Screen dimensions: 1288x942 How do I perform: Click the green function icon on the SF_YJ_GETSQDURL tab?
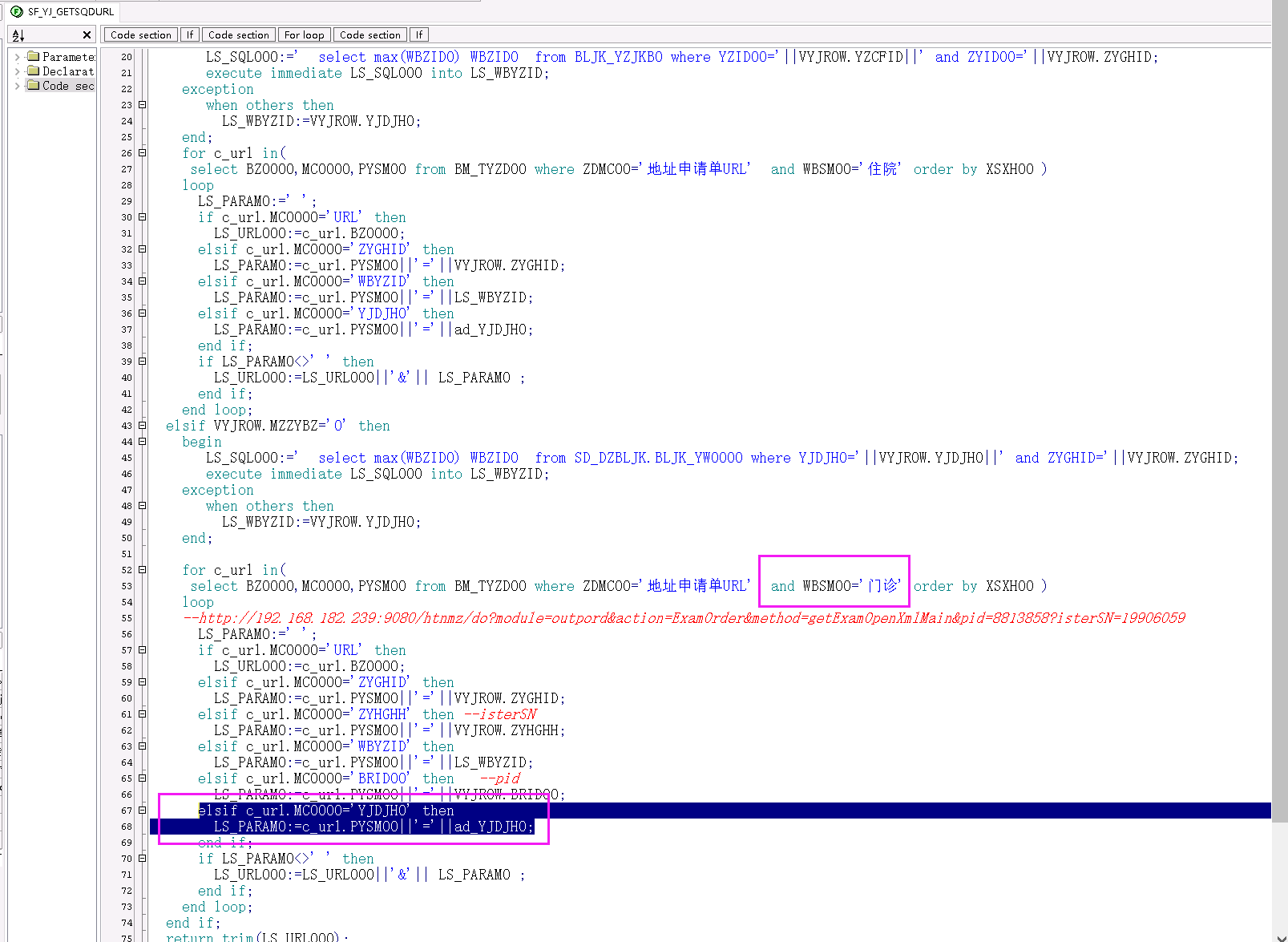[16, 12]
